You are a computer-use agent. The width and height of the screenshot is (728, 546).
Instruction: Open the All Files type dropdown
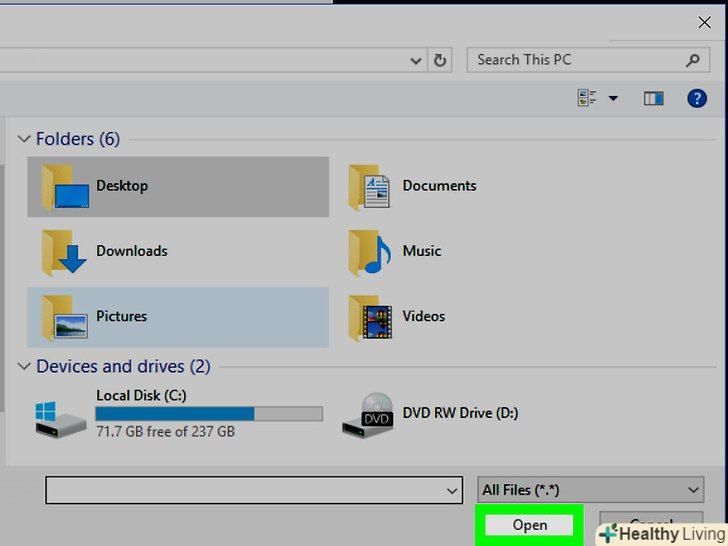pyautogui.click(x=591, y=489)
